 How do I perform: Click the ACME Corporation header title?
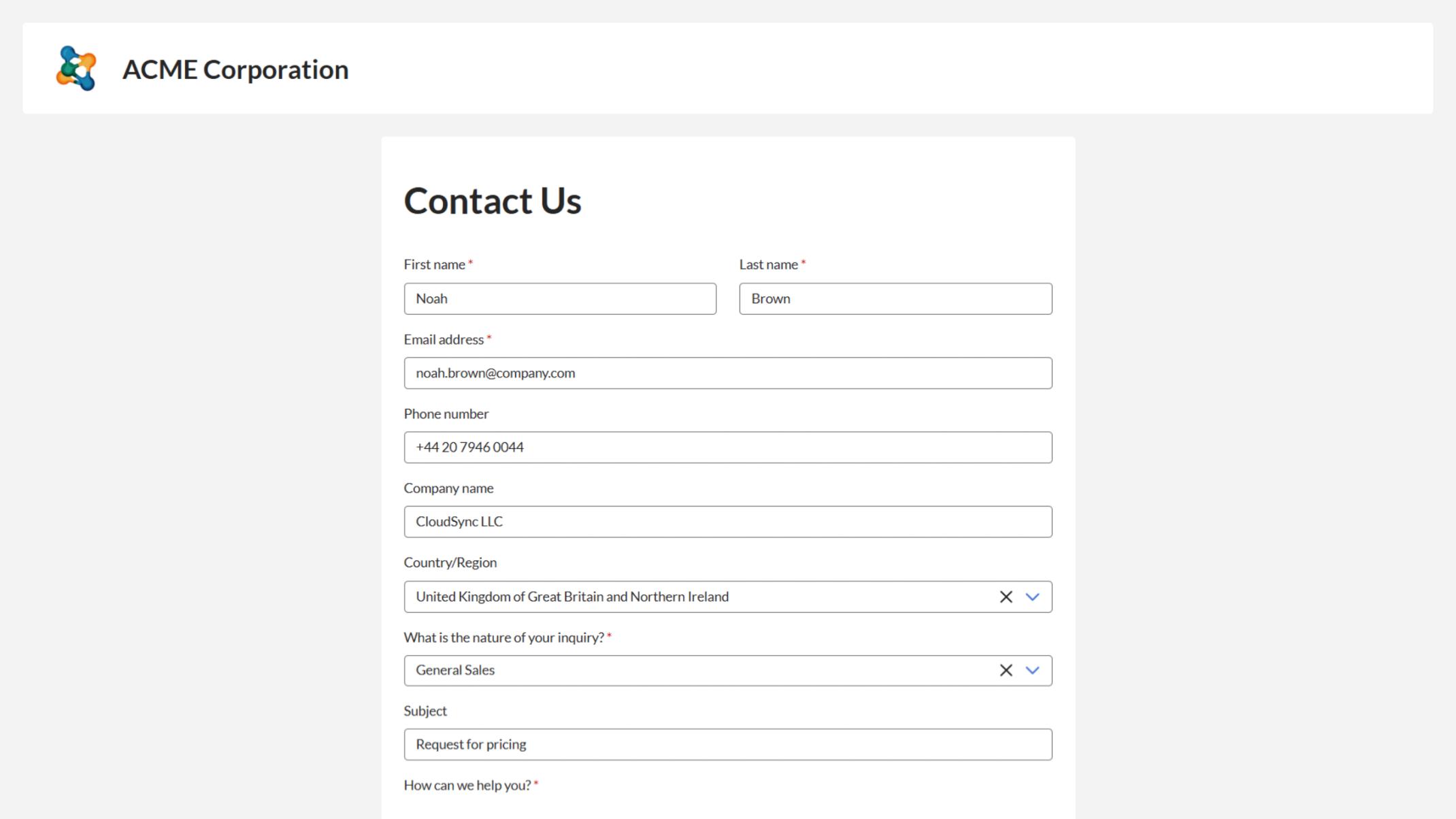[235, 69]
